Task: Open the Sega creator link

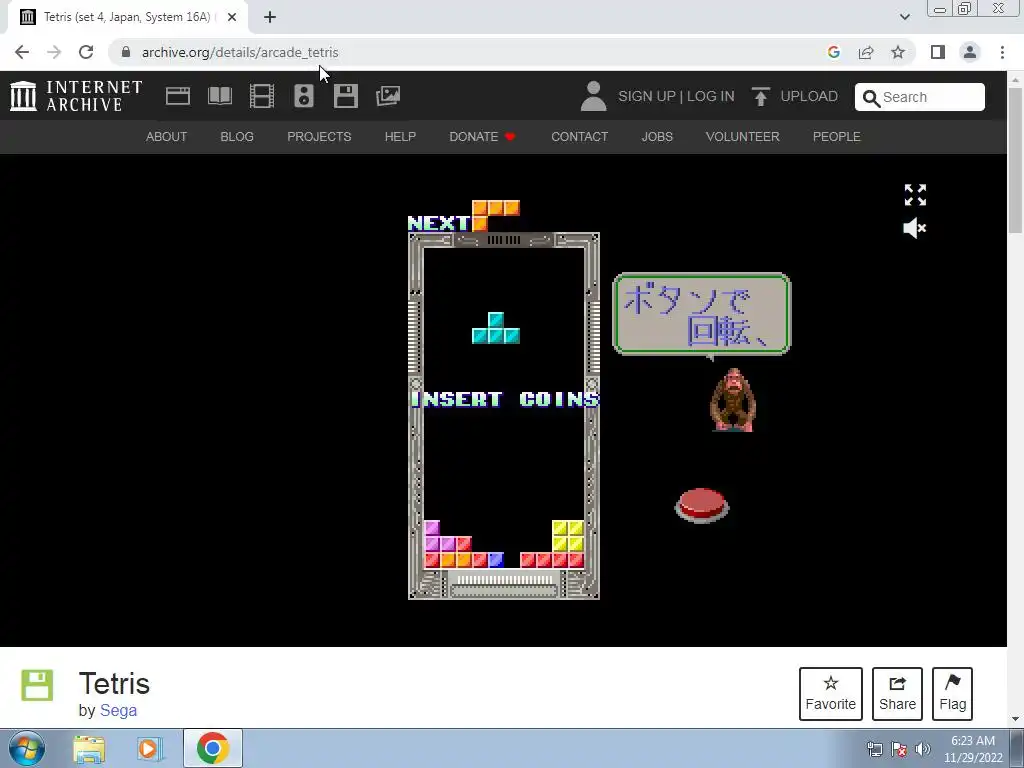Action: click(118, 710)
